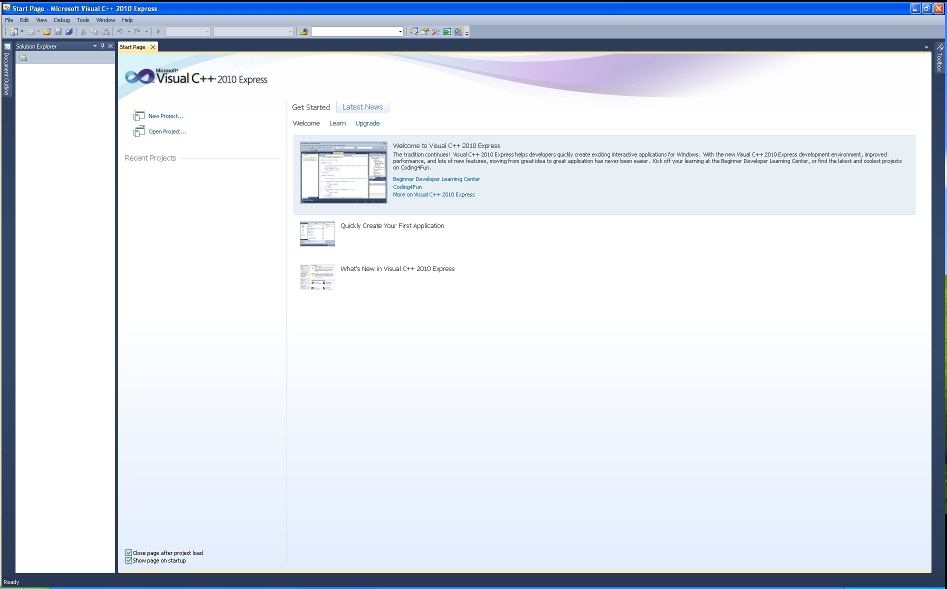Viewport: 947px width, 589px height.
Task: Click the icon beside New Project
Action: [x=138, y=116]
